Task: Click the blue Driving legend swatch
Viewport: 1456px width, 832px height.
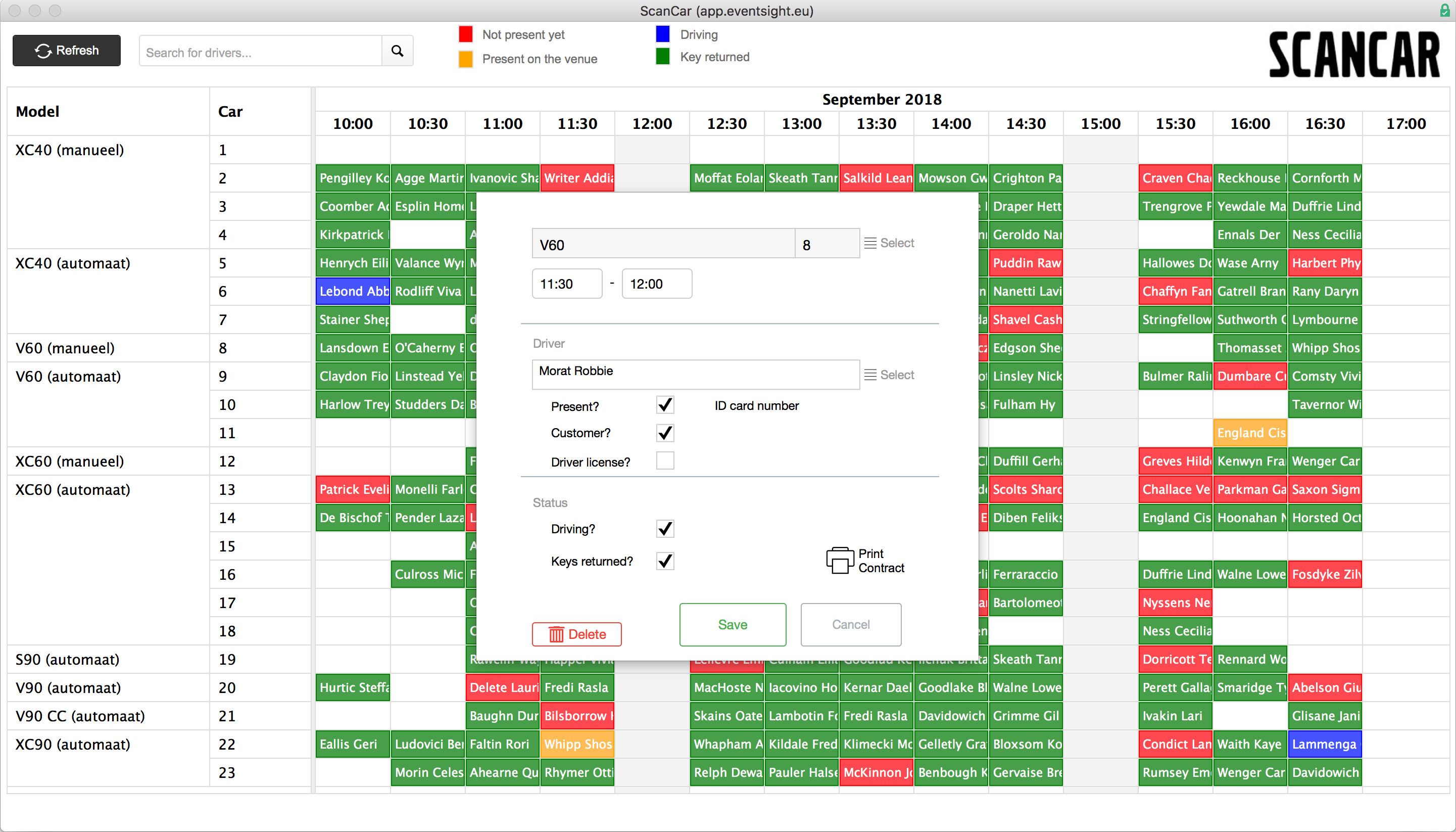Action: pyautogui.click(x=663, y=34)
